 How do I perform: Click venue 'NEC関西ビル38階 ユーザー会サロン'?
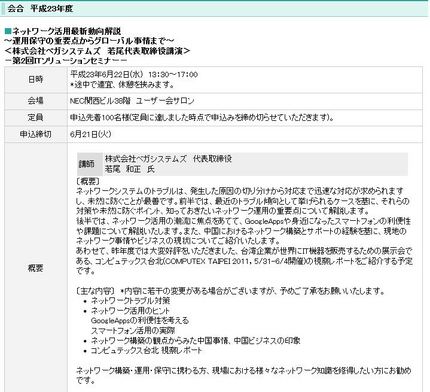pos(132,101)
